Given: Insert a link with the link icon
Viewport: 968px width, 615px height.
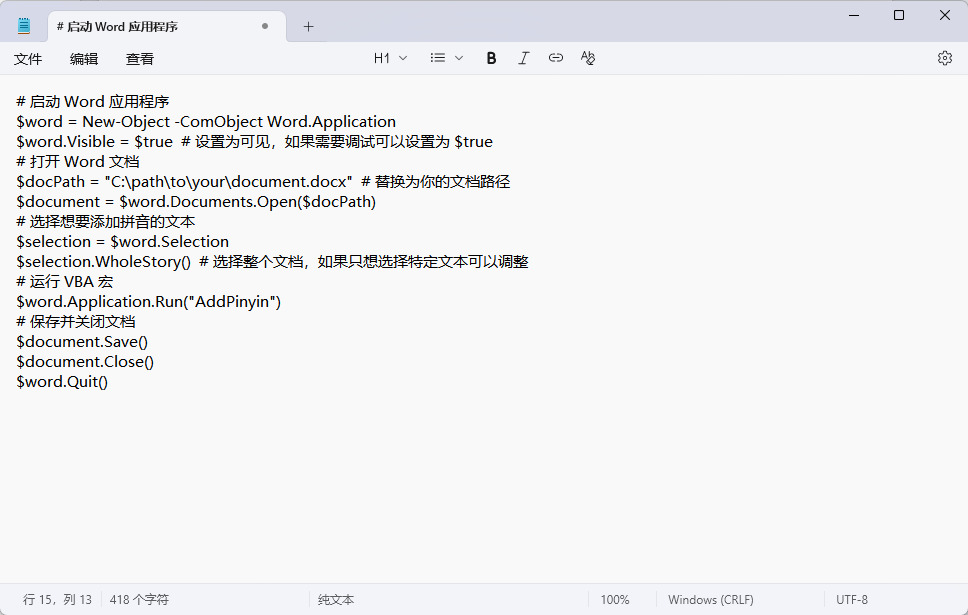Looking at the screenshot, I should pyautogui.click(x=556, y=58).
